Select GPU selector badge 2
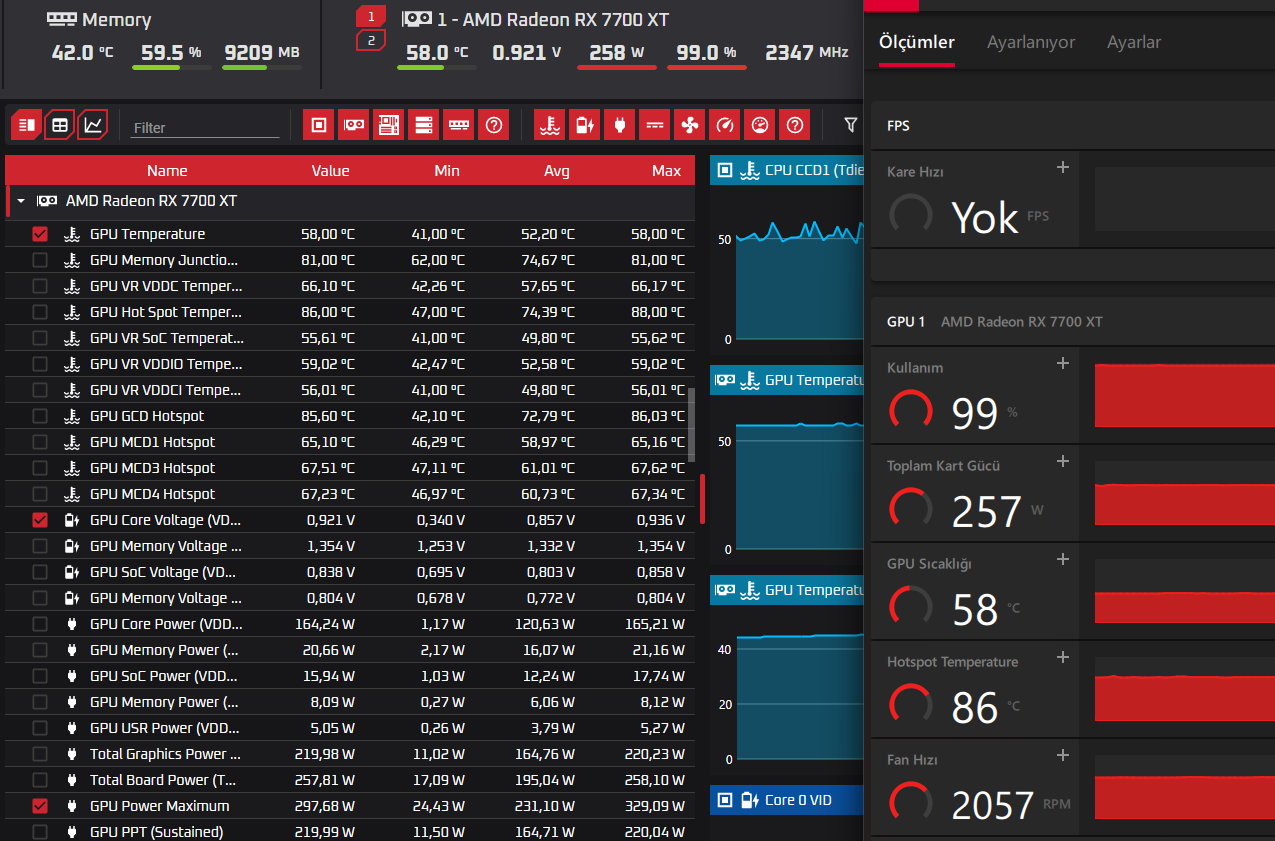 point(371,40)
